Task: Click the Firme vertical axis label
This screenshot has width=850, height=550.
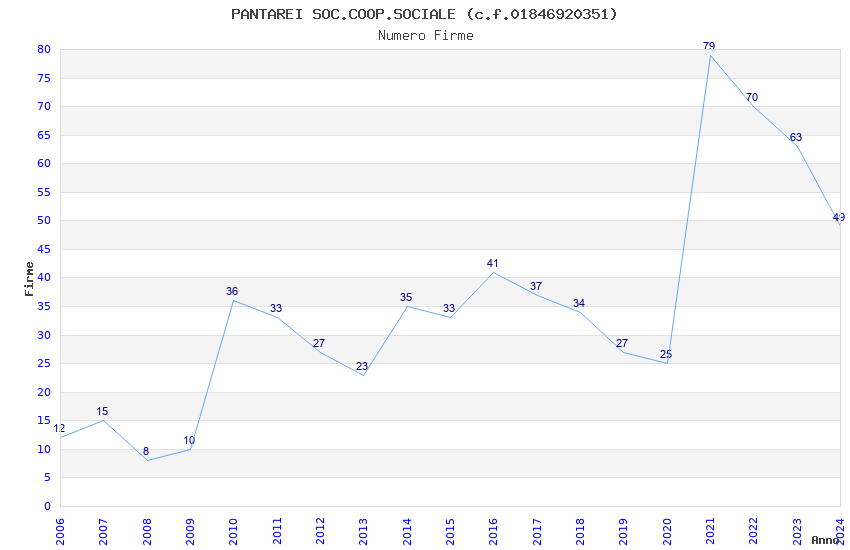Action: click(x=29, y=279)
